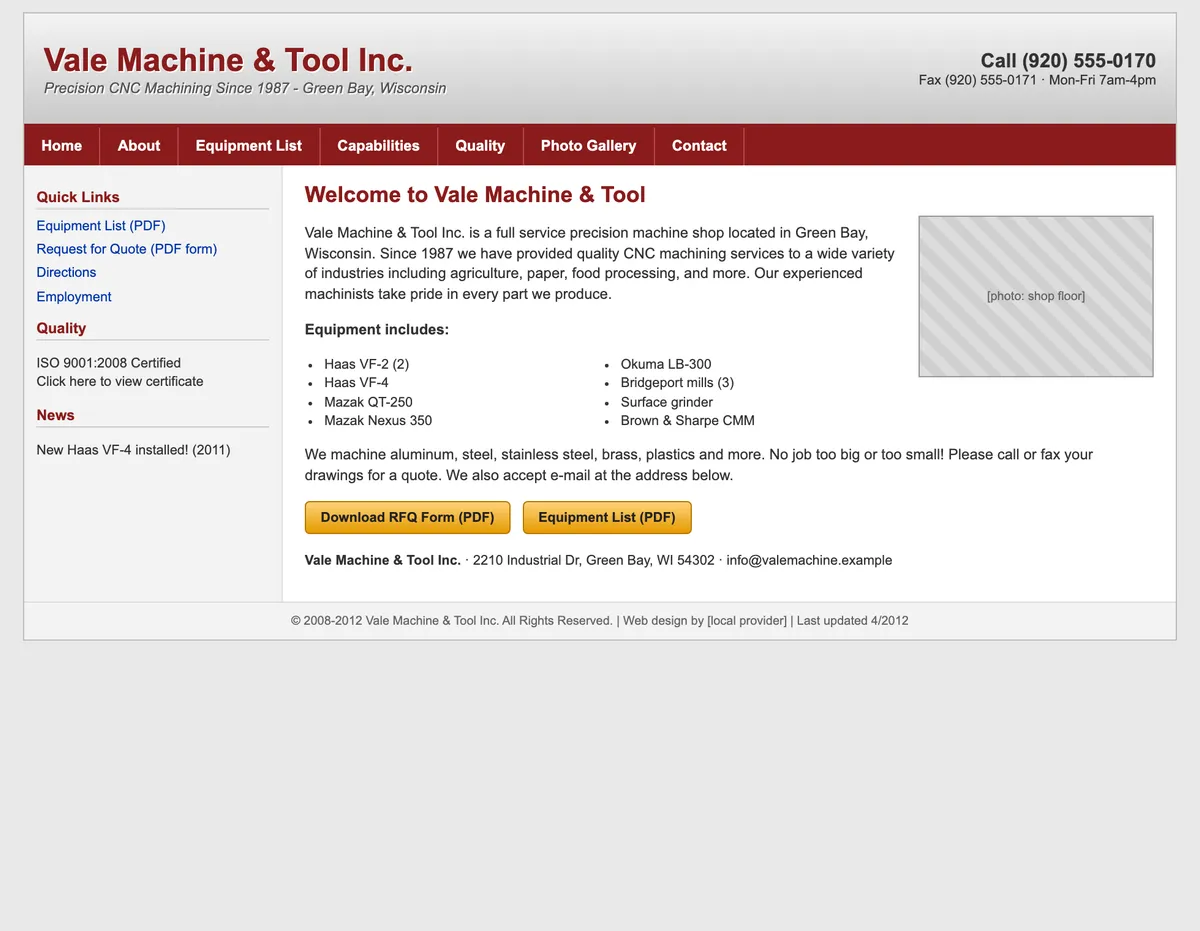Click the Quick Links sidebar heading
Image resolution: width=1200 pixels, height=931 pixels.
pyautogui.click(x=78, y=197)
